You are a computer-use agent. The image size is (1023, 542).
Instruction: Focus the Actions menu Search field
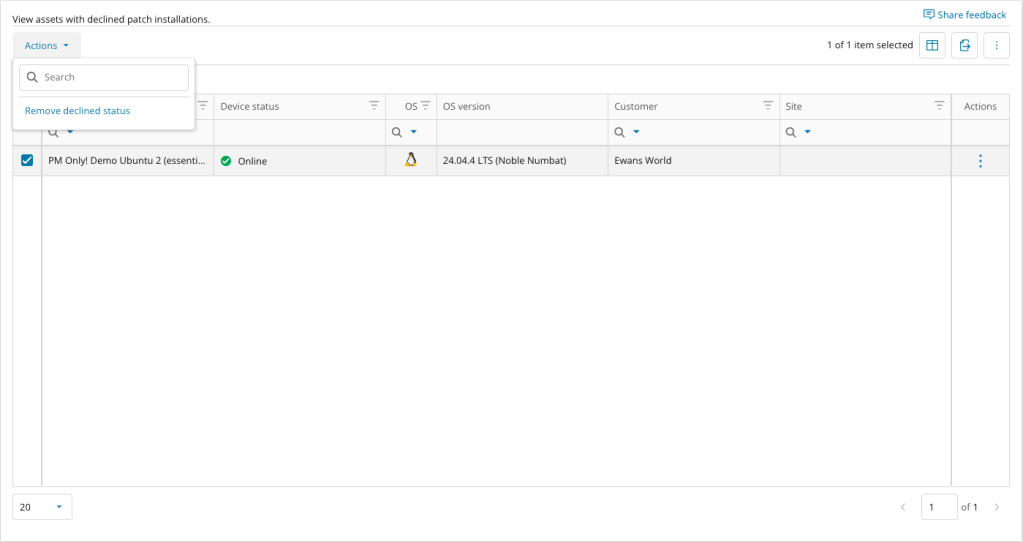pos(104,77)
